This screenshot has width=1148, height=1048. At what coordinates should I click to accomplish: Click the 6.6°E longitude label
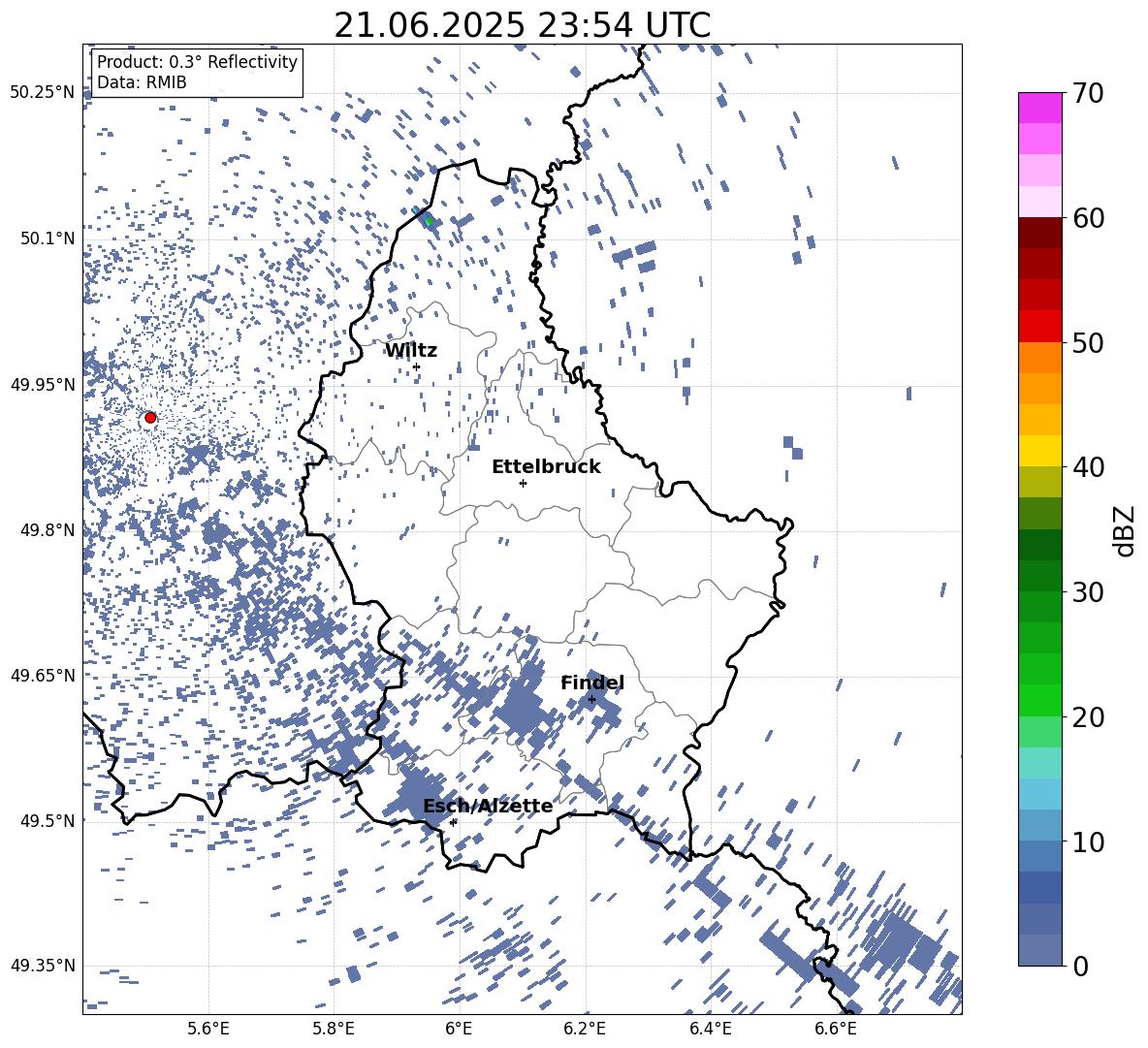pyautogui.click(x=836, y=1029)
